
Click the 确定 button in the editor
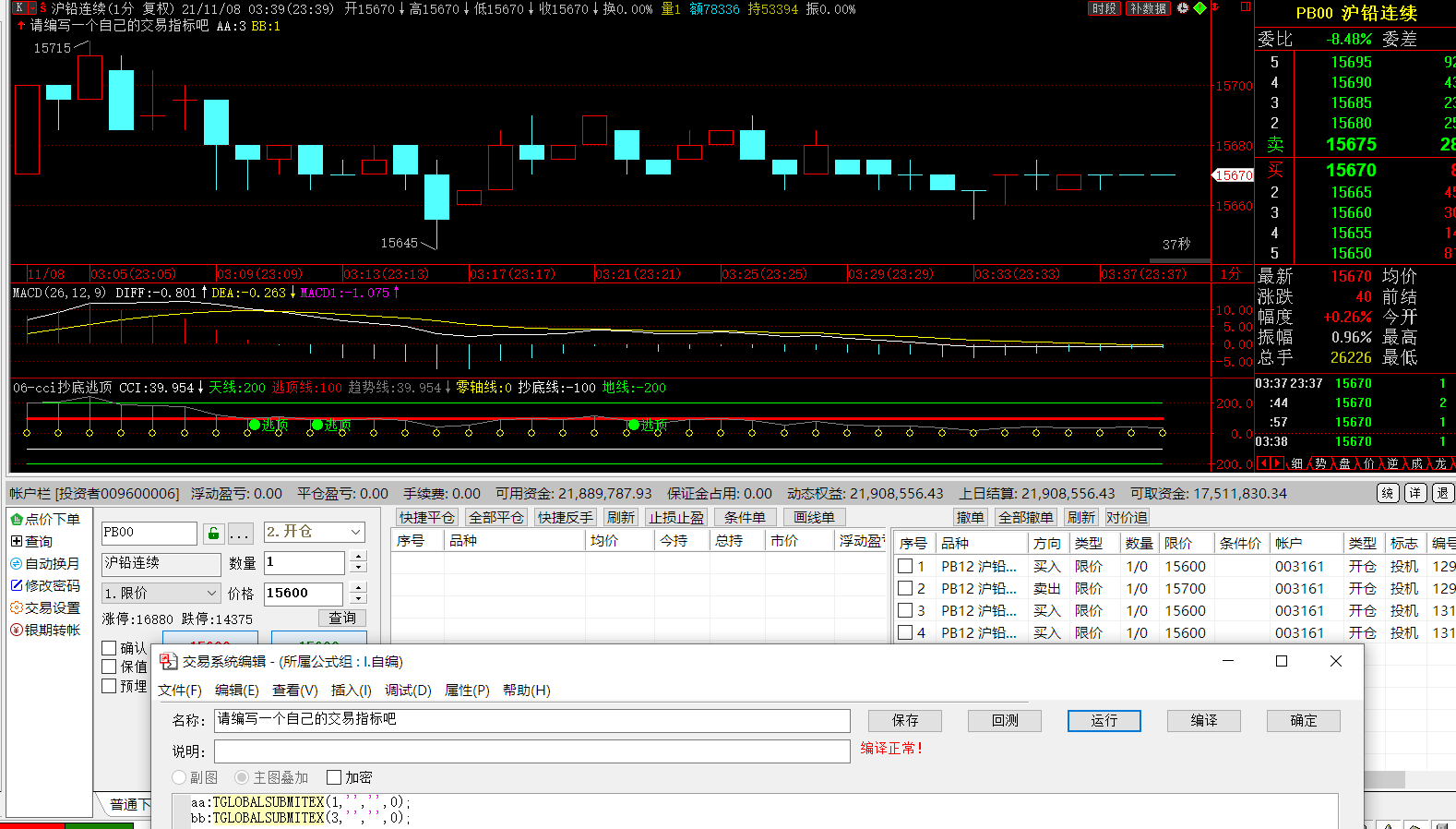pyautogui.click(x=1304, y=721)
